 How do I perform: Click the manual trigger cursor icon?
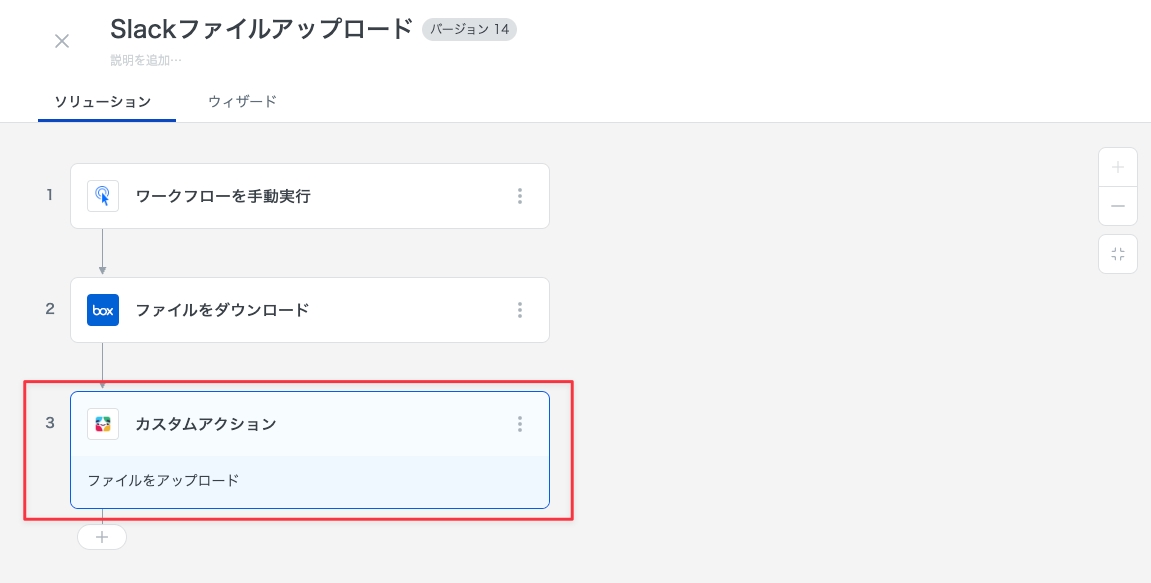pyautogui.click(x=103, y=196)
